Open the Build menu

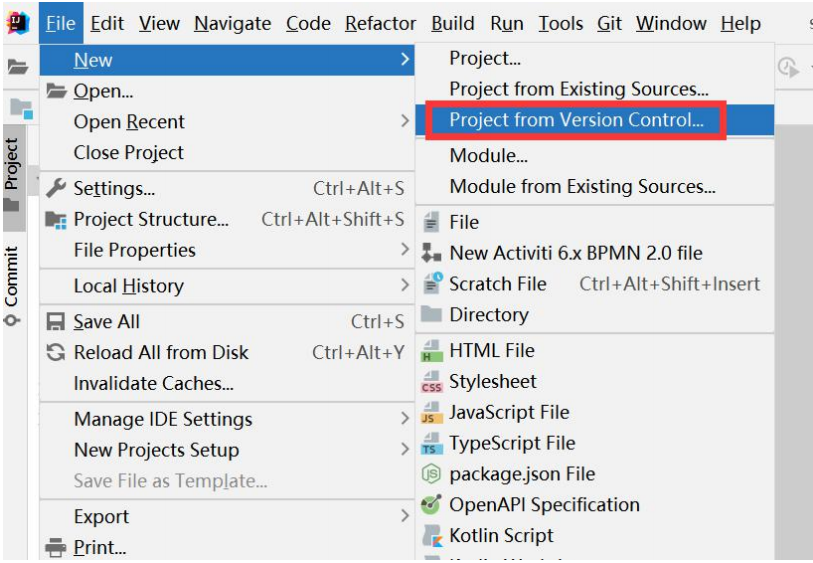(453, 23)
